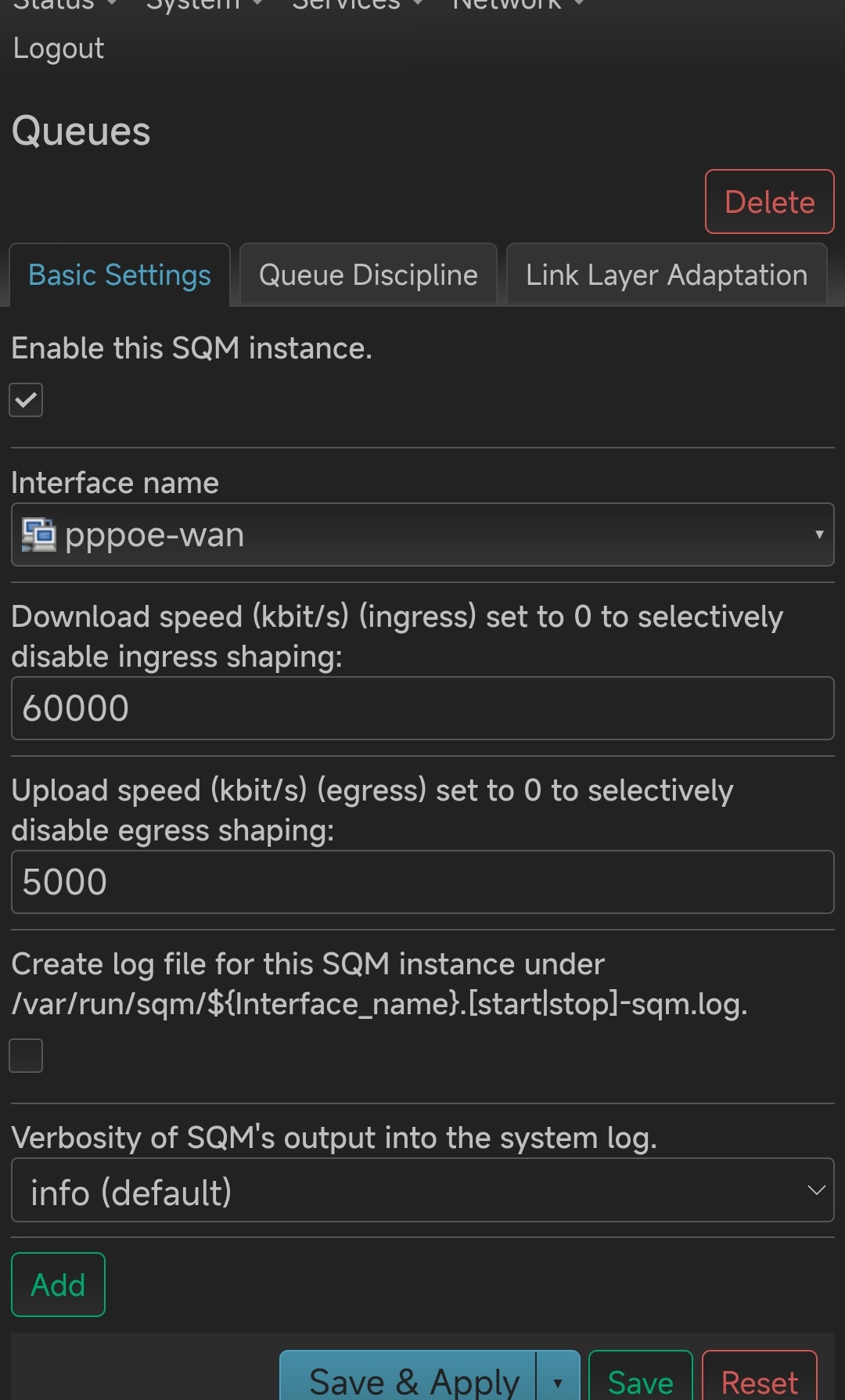Open Save & Apply options arrow
845x1400 pixels.
pos(558,1382)
